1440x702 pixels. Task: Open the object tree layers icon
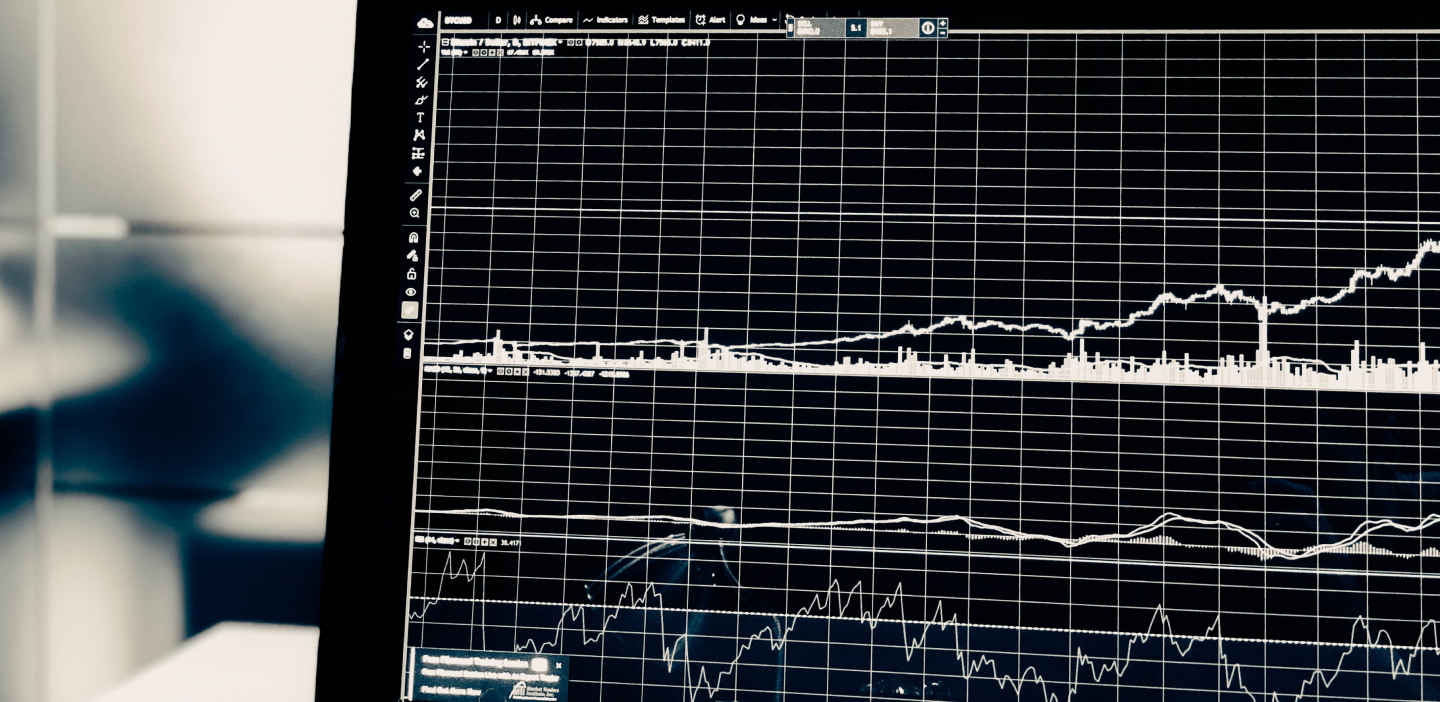[x=408, y=335]
